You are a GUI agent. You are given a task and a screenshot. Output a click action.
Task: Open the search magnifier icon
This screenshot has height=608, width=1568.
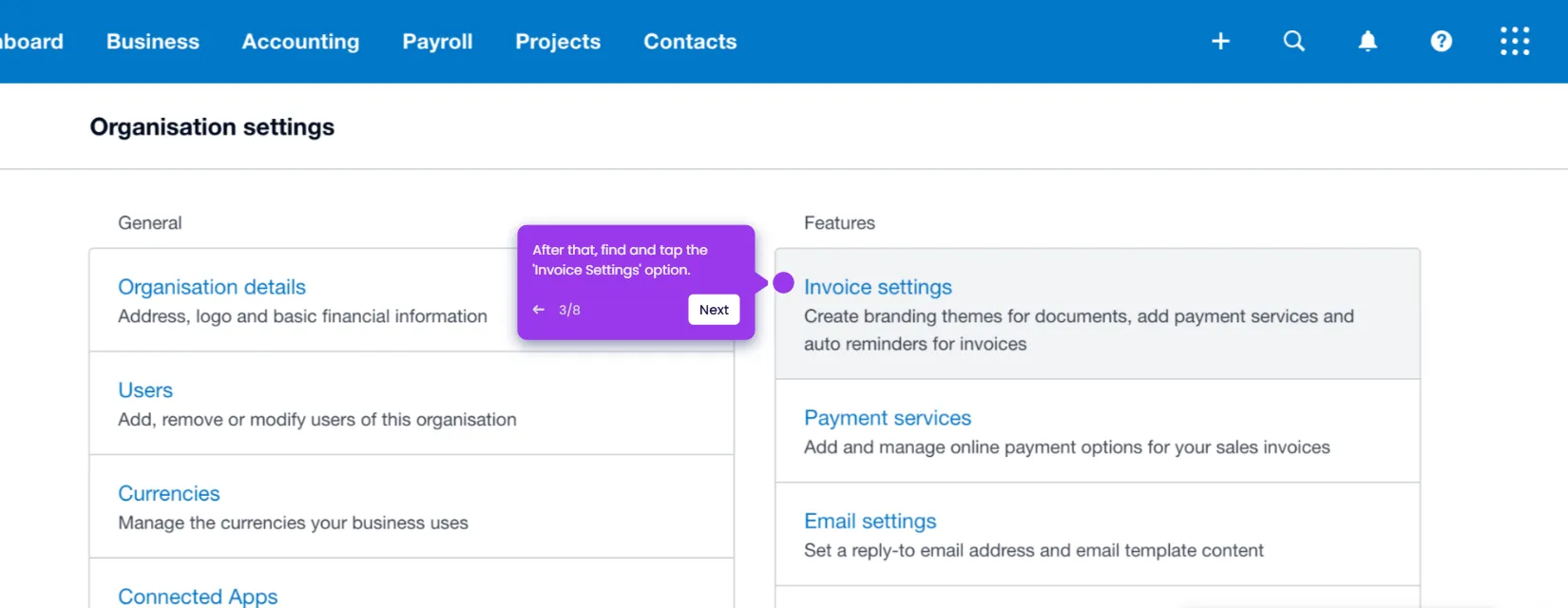coord(1293,41)
